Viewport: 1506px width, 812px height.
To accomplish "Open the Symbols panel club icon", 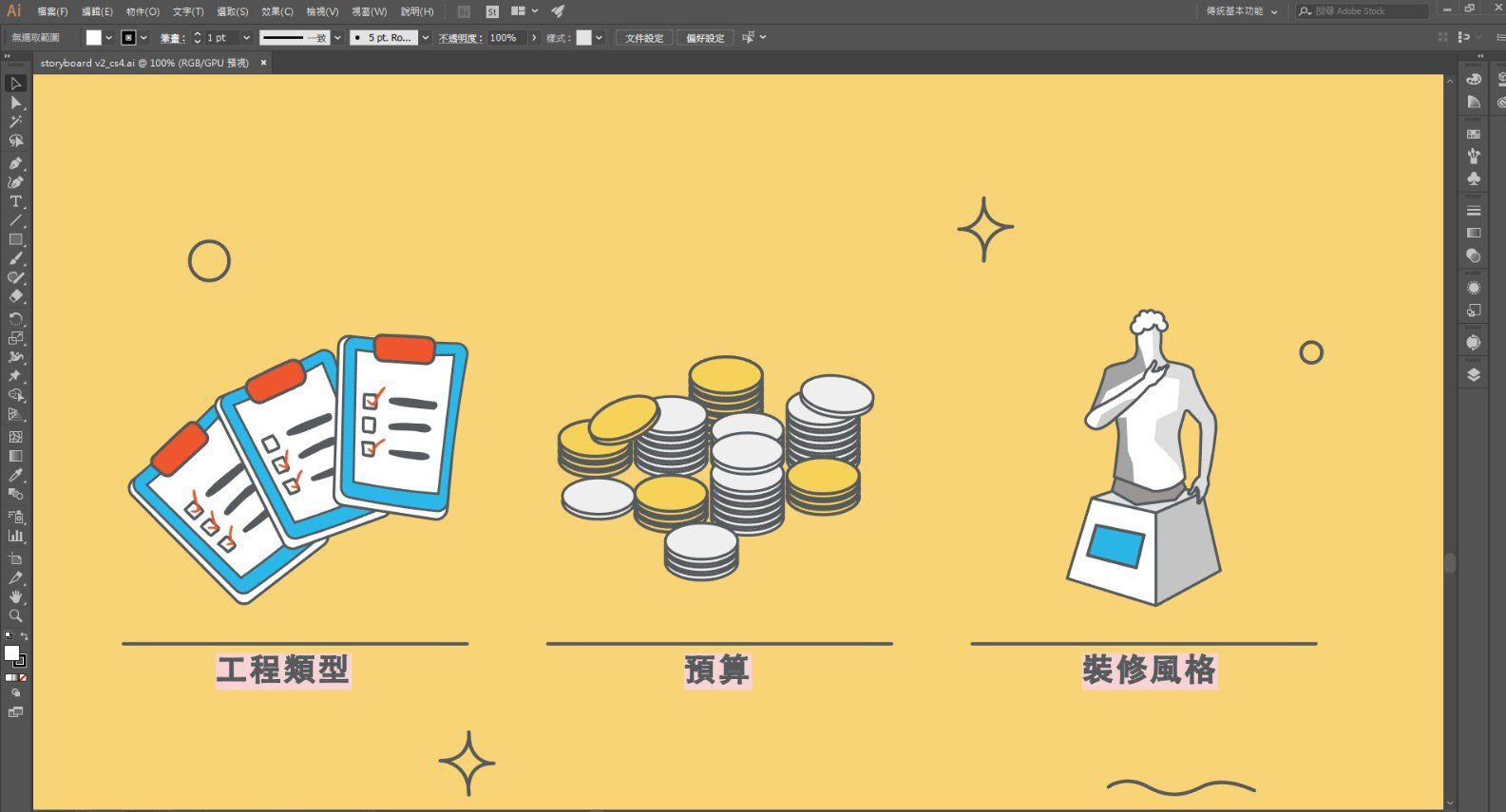I will (1474, 179).
